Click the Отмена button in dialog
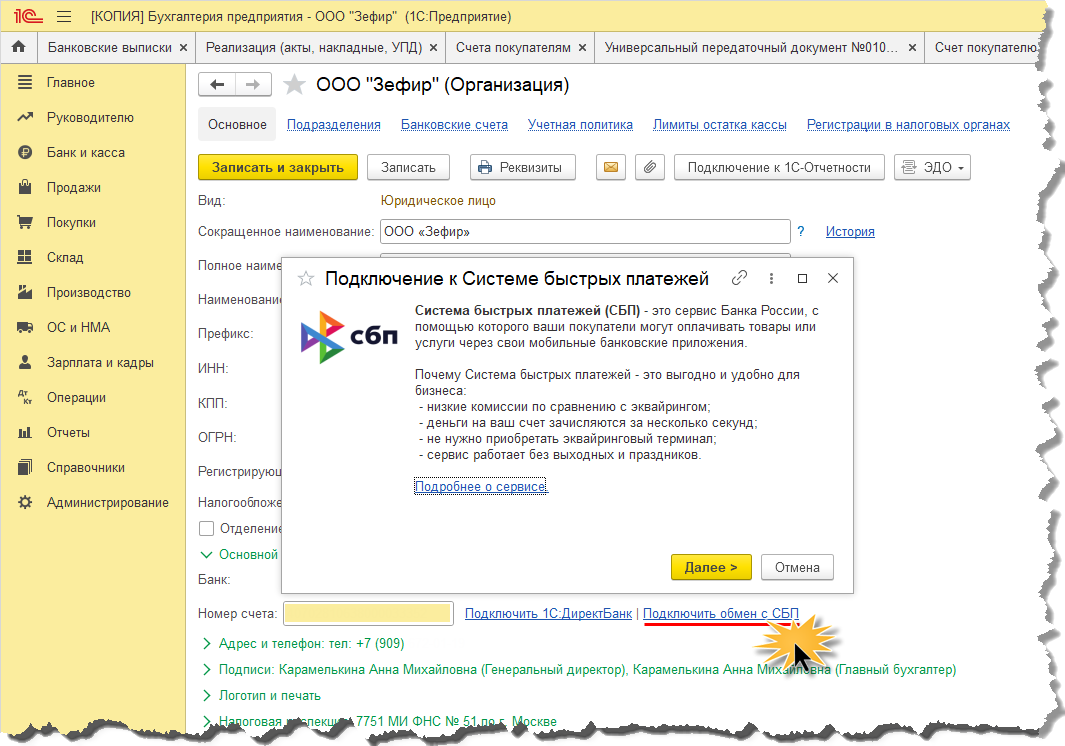The width and height of the screenshot is (1065, 746). point(797,567)
